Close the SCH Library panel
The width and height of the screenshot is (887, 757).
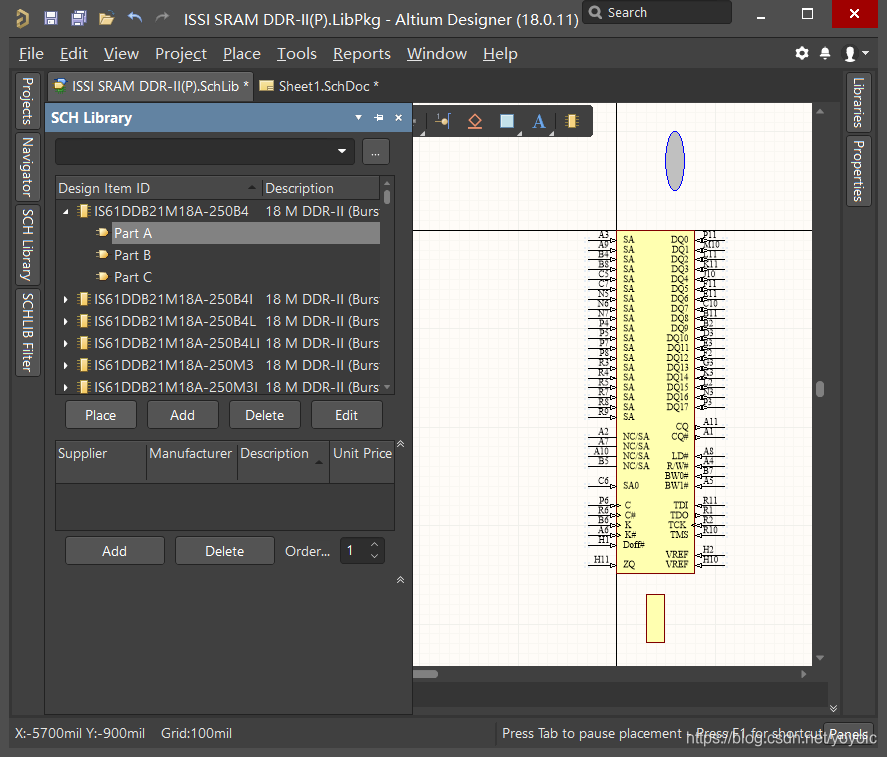click(398, 118)
